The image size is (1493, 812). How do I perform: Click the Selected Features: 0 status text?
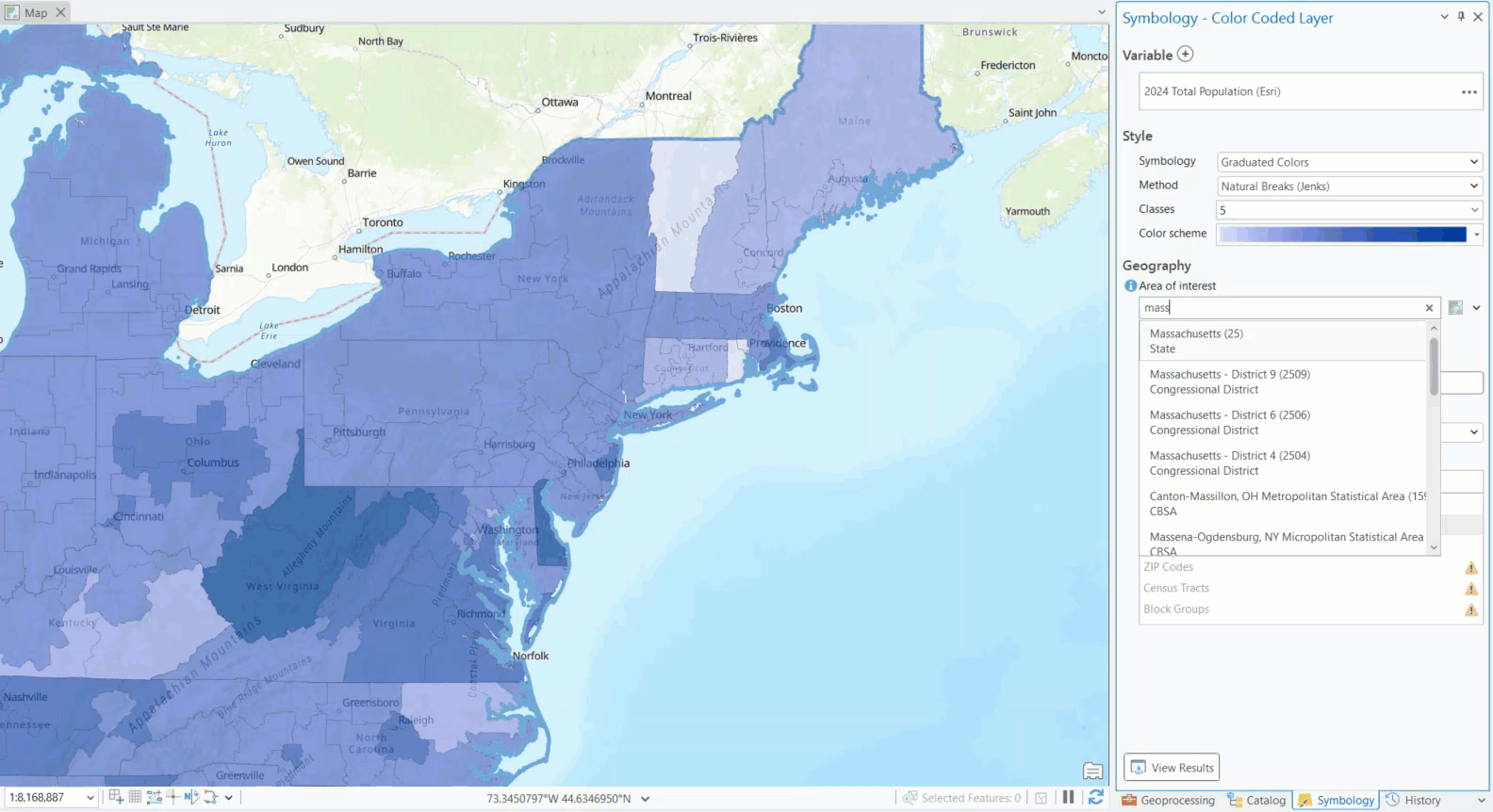tap(970, 798)
